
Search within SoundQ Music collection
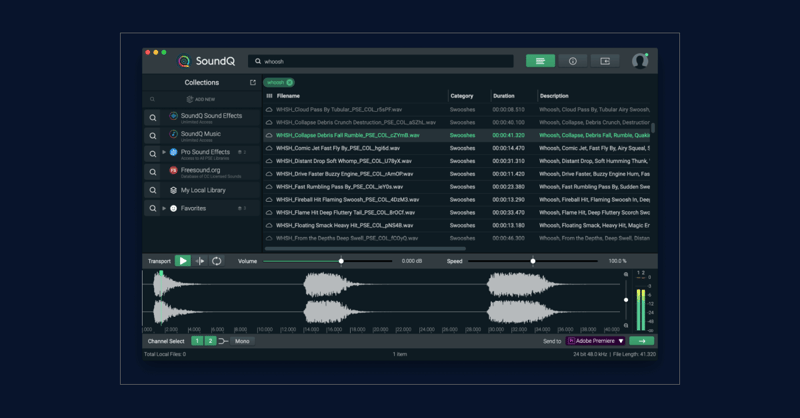(153, 136)
